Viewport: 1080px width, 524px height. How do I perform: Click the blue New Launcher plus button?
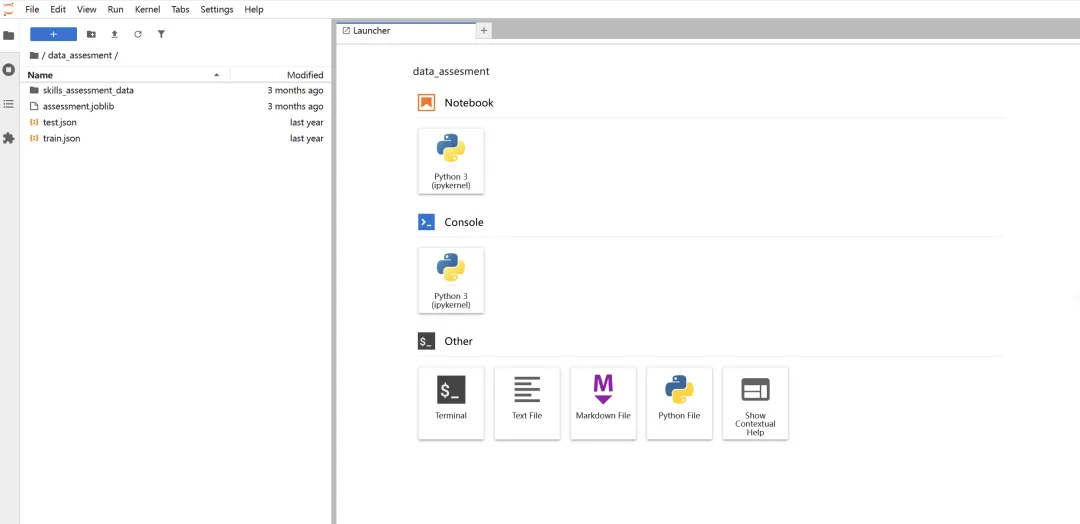[x=54, y=34]
